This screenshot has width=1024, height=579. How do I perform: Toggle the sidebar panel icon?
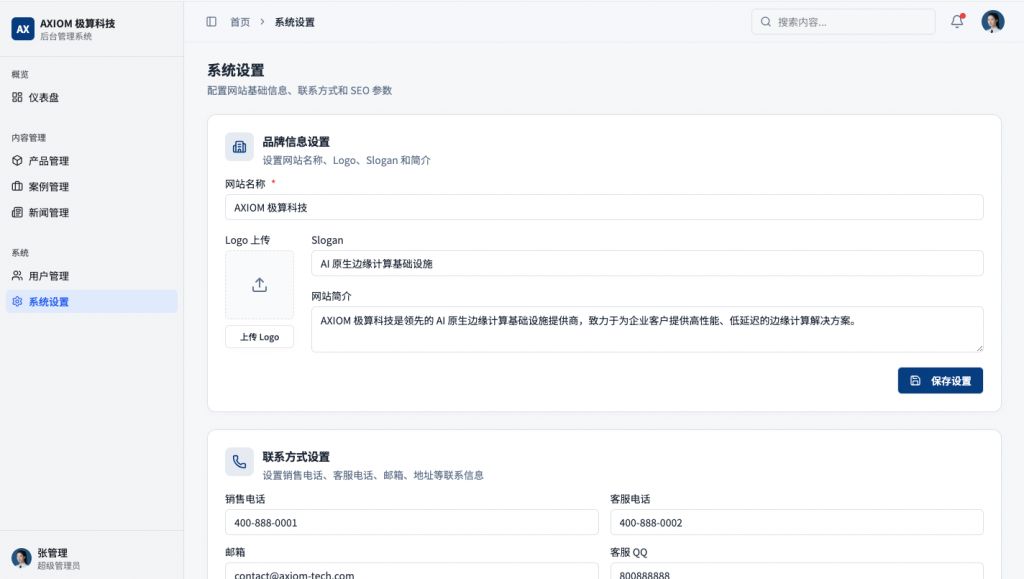[212, 22]
